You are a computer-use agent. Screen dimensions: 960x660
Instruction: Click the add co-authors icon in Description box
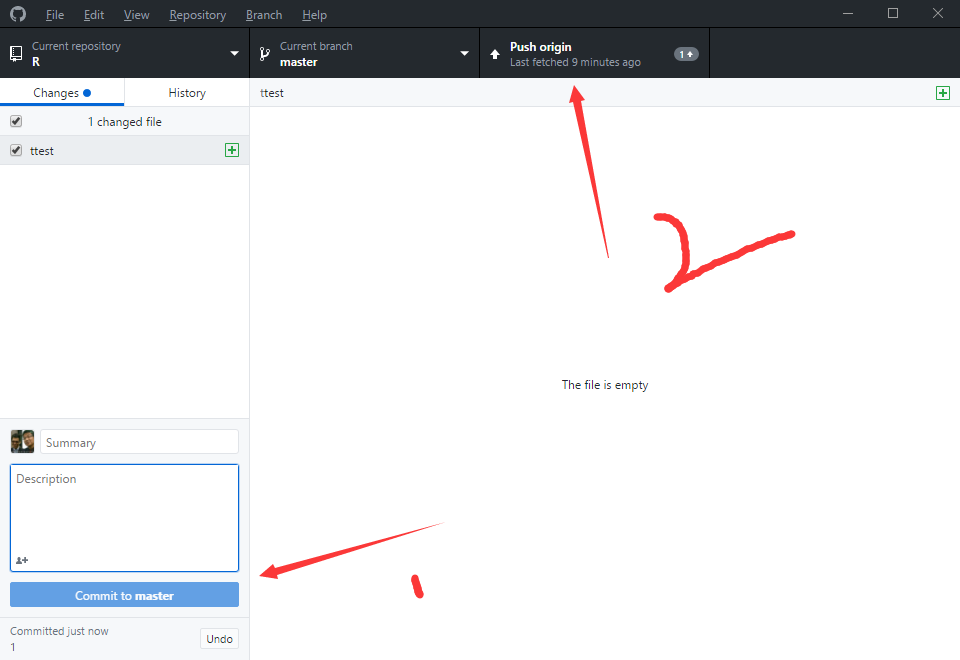[x=22, y=560]
